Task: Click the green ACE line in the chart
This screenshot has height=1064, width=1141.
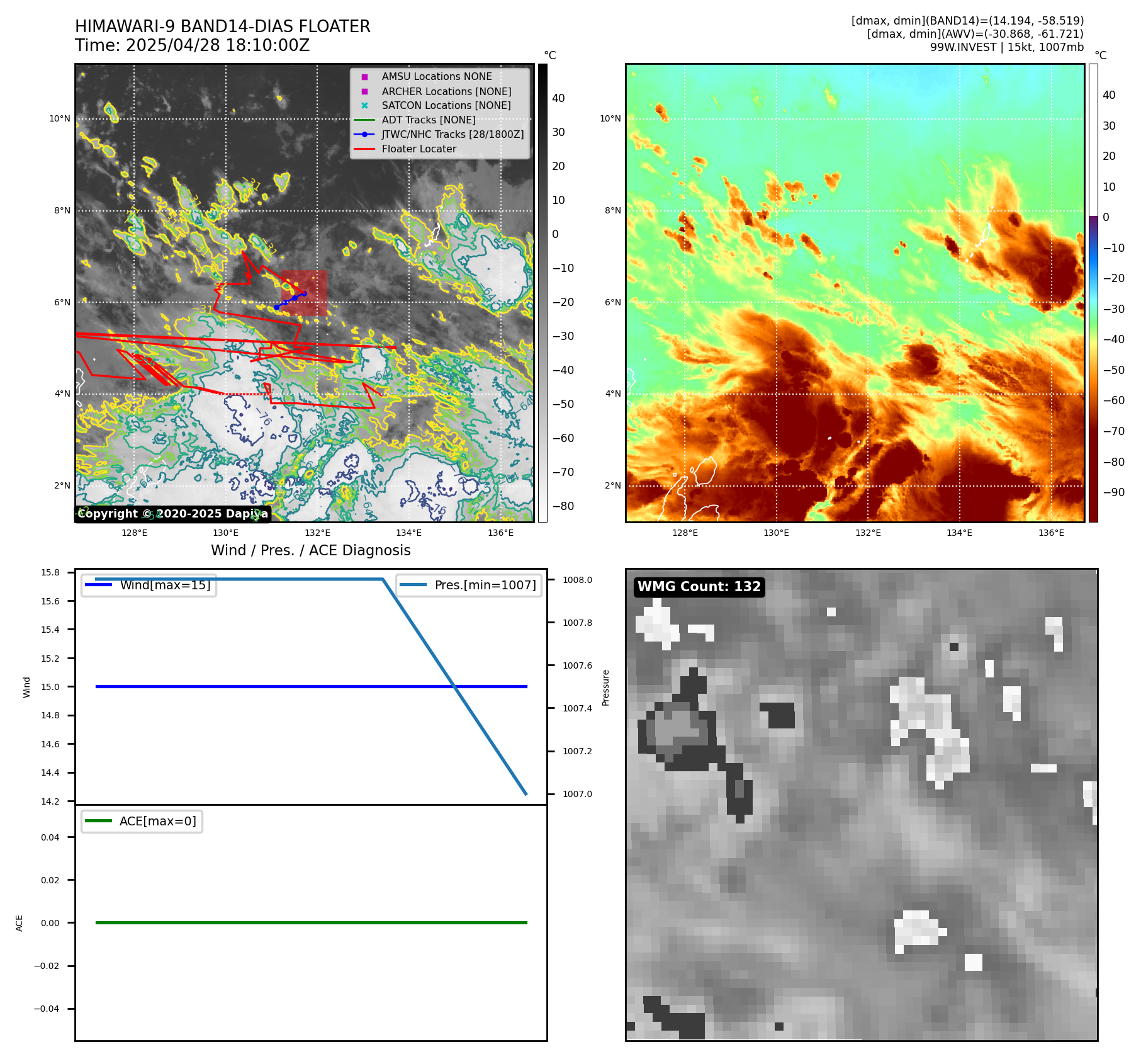Action: [x=311, y=922]
